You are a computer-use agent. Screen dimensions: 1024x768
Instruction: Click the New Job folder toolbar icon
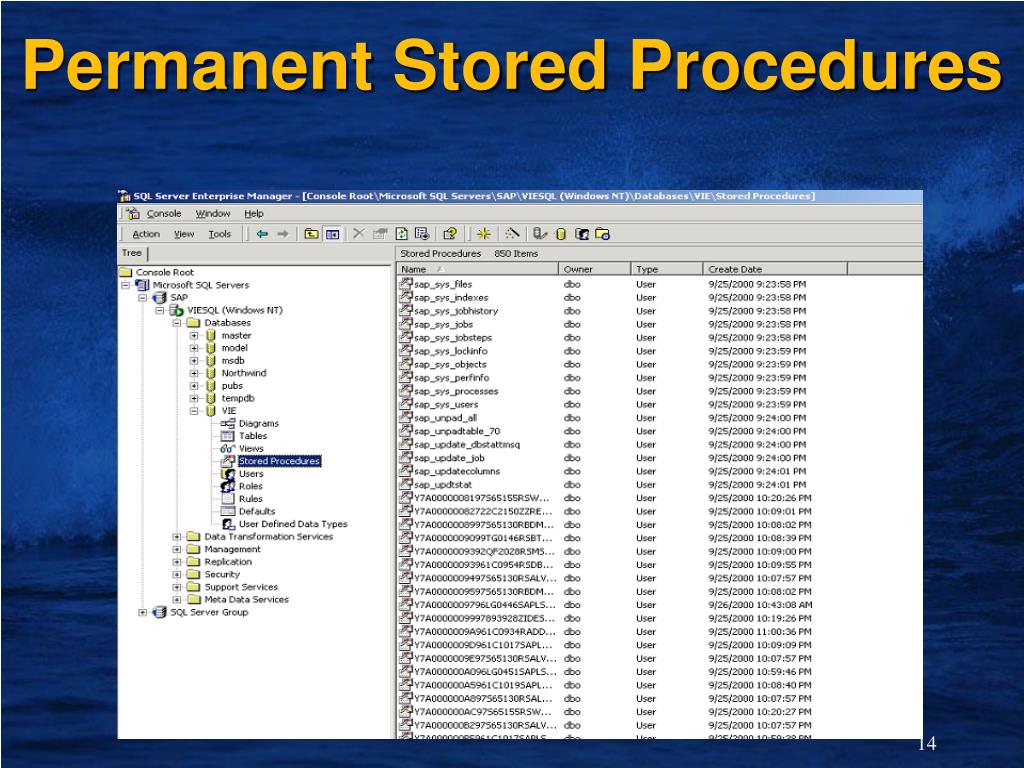pyautogui.click(x=602, y=234)
